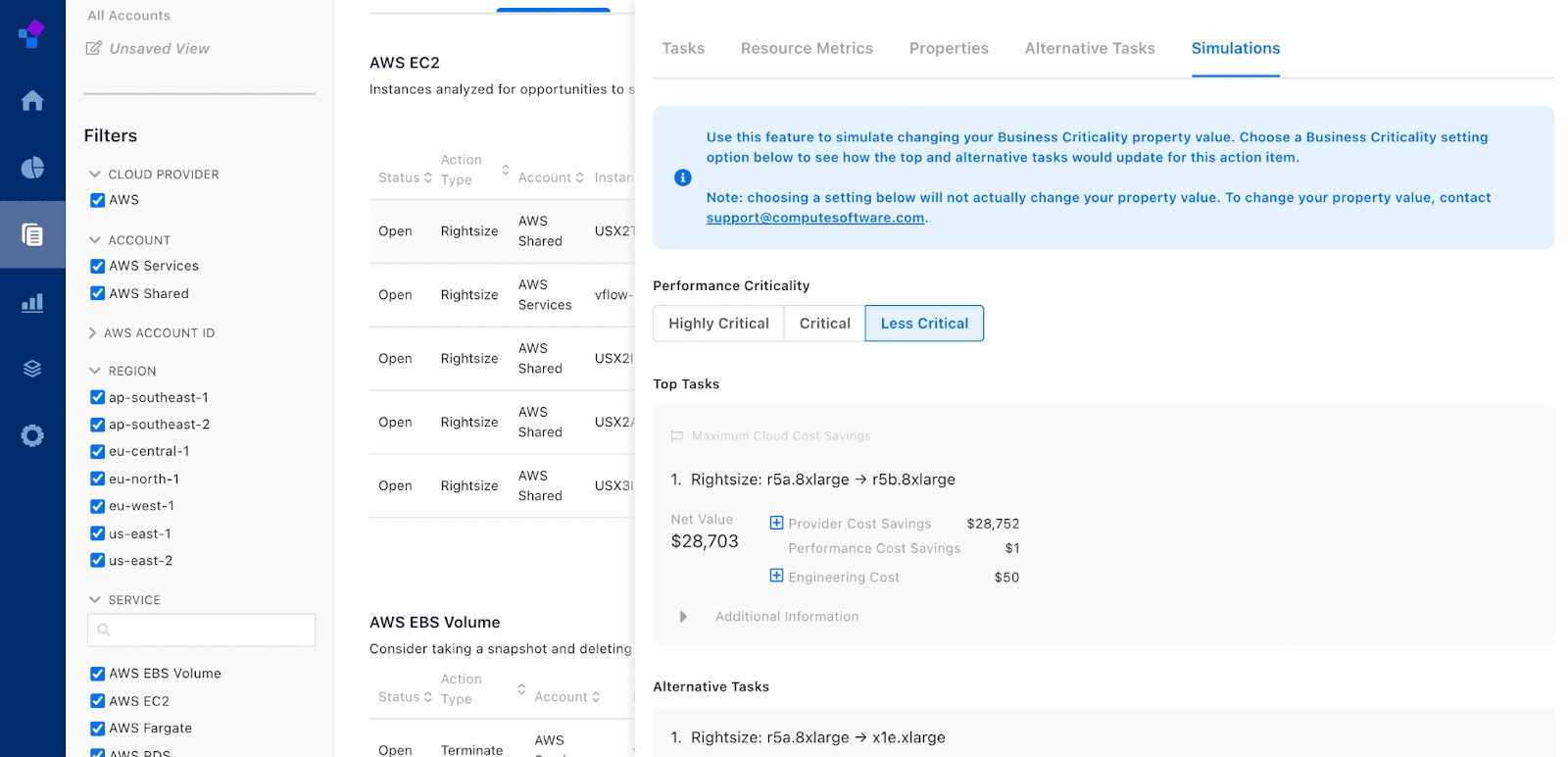Open the home icon in sidebar
Screen dimensions: 1568x757
32,101
